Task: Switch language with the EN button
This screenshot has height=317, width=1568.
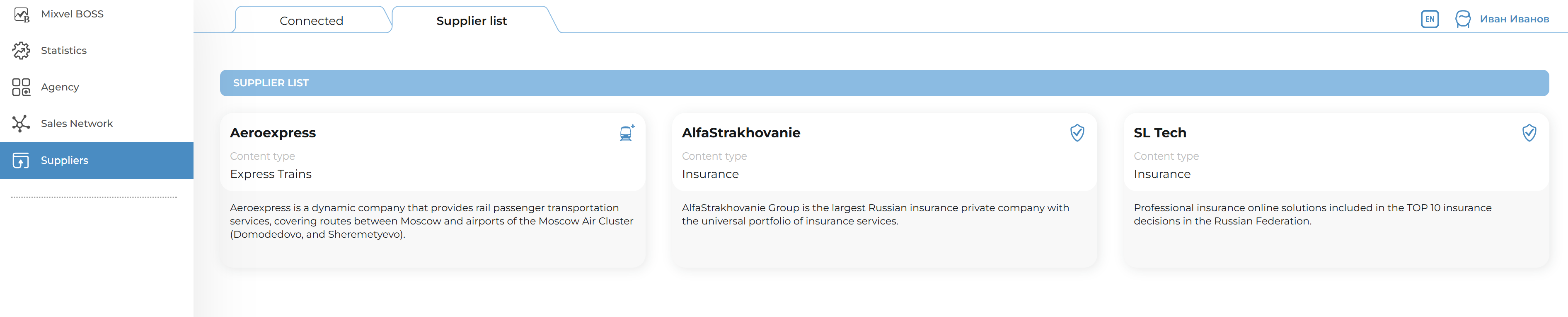Action: click(x=1429, y=20)
